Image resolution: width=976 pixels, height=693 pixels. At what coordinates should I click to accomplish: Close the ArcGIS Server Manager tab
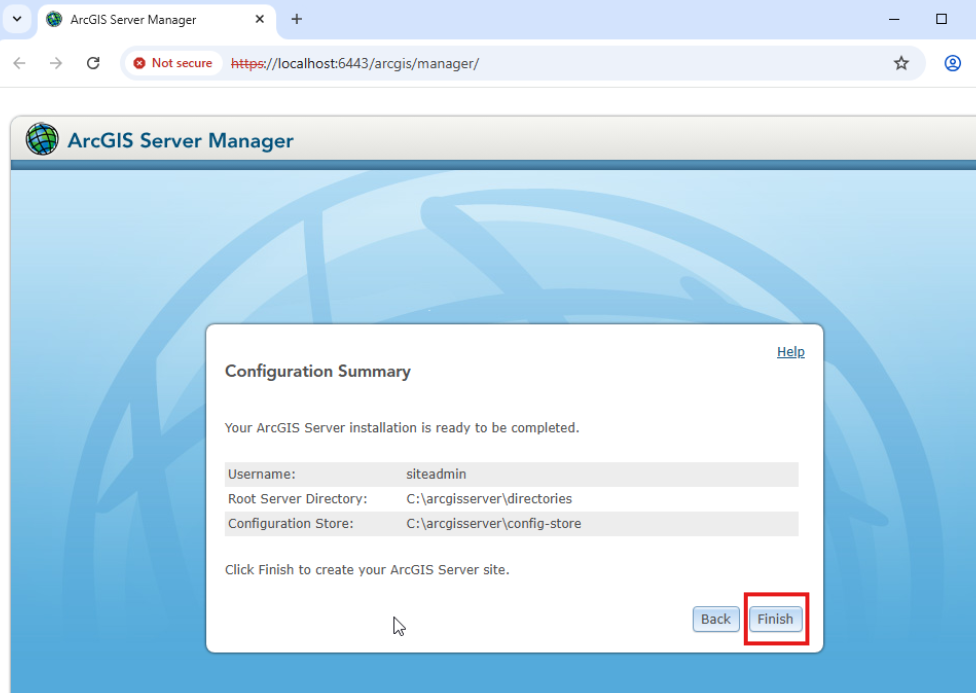(x=260, y=19)
